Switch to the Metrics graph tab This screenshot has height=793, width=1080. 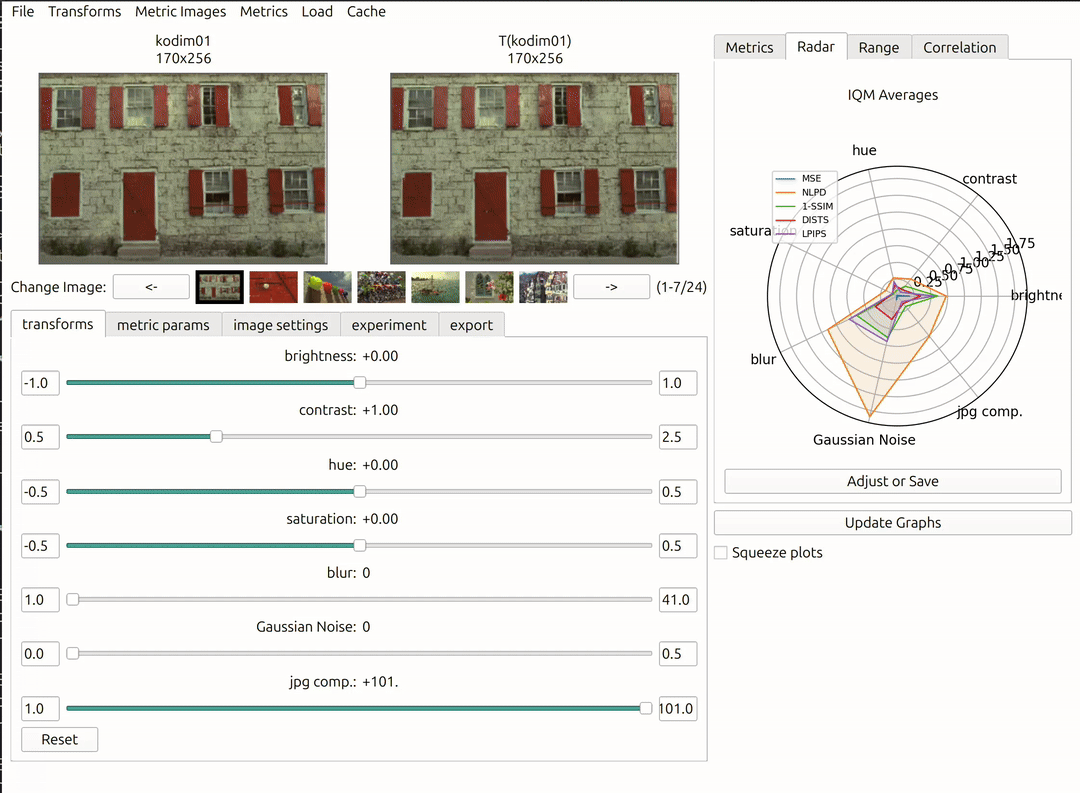[x=749, y=48]
